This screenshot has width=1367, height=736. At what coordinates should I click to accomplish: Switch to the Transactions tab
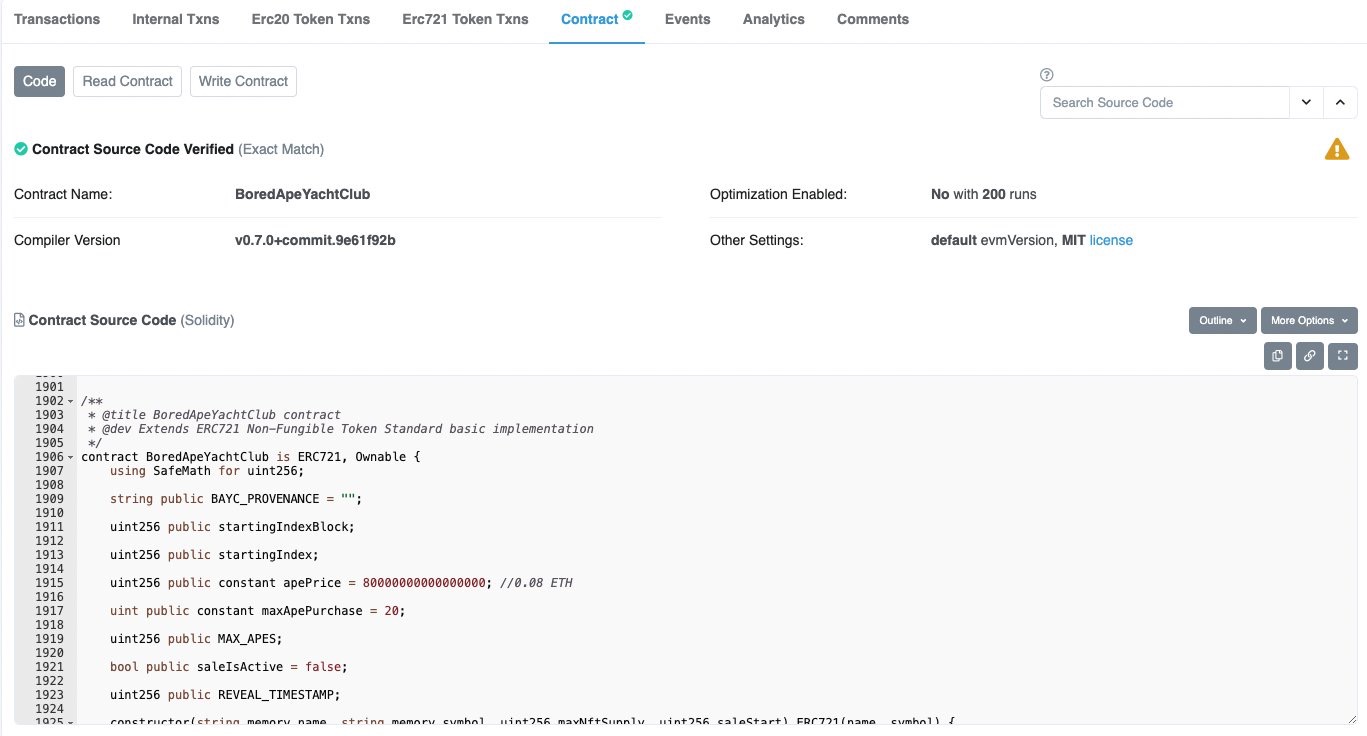[57, 19]
